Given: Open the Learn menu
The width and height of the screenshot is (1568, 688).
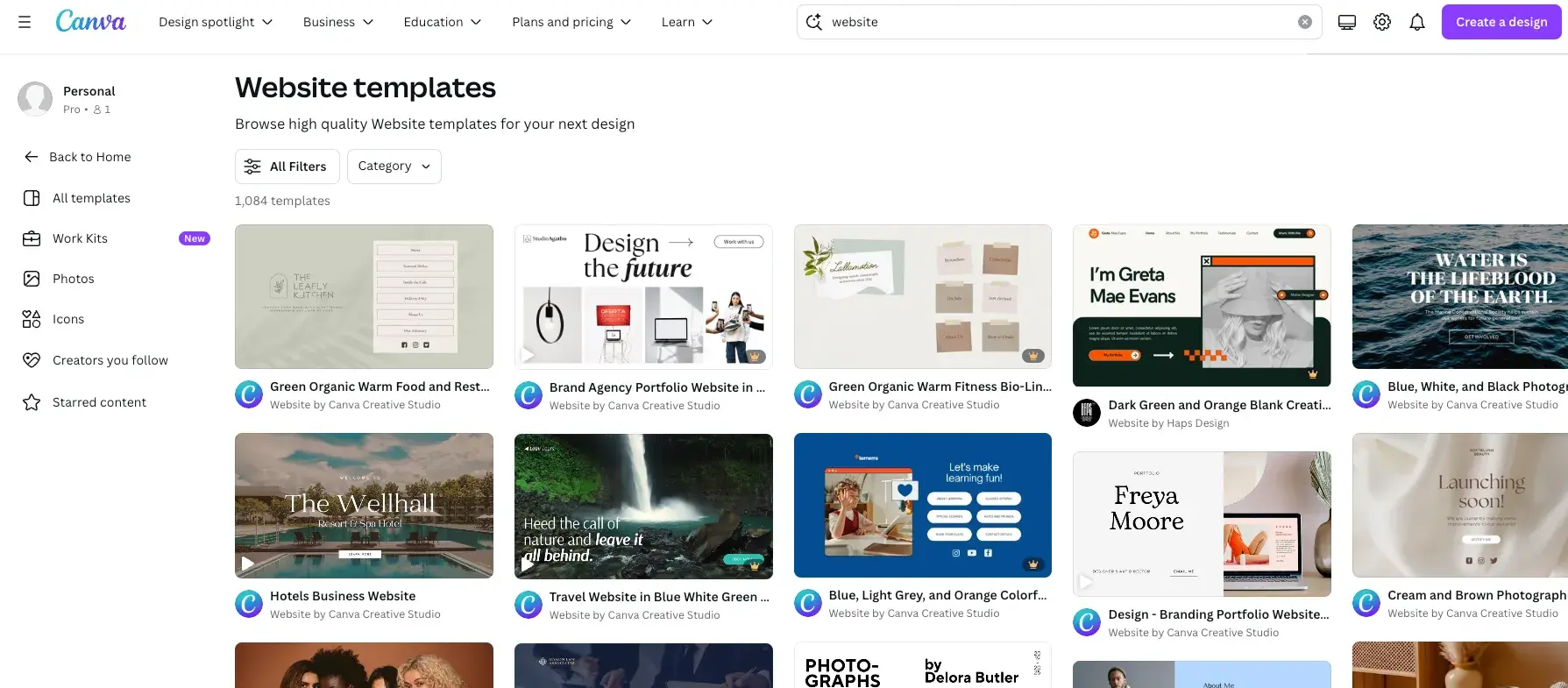Looking at the screenshot, I should (686, 22).
